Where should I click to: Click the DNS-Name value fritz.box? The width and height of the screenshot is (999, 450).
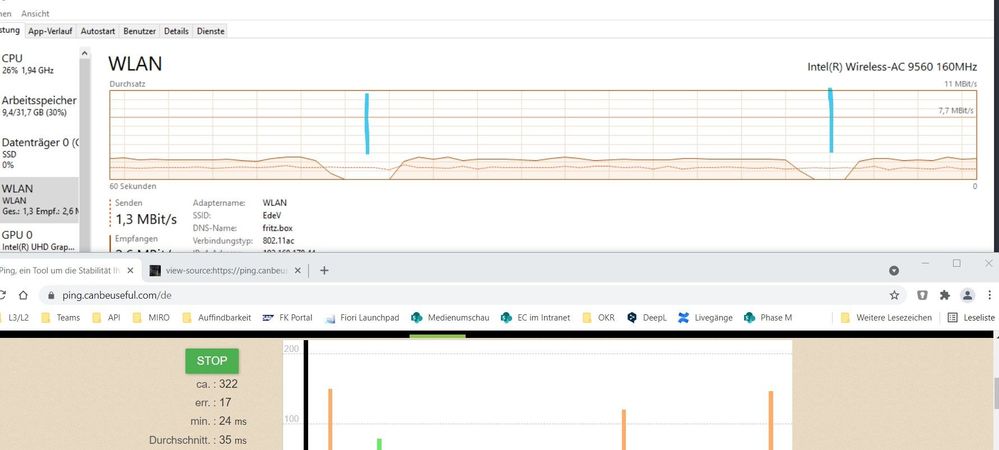point(278,228)
